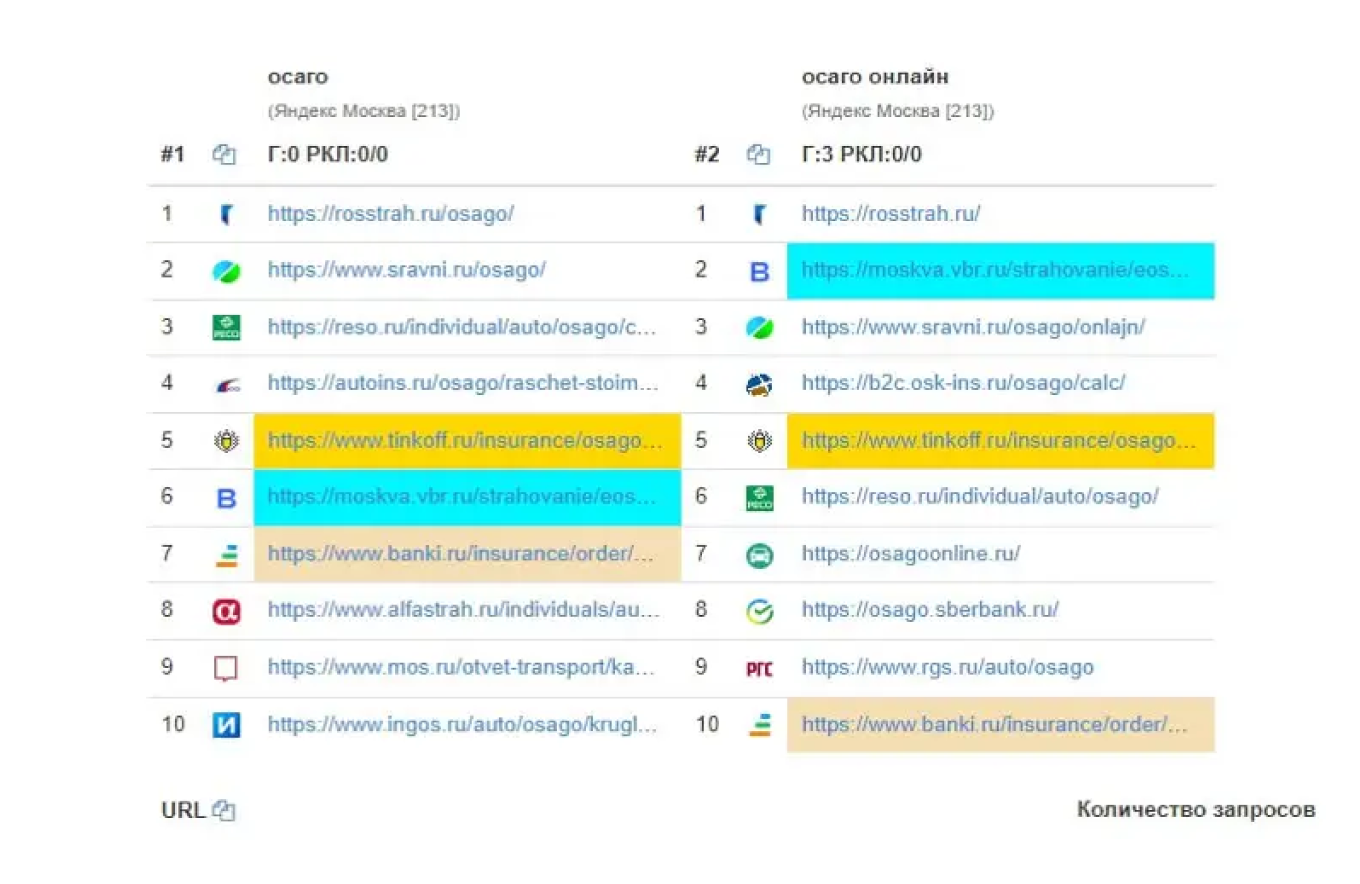
Task: Click the mos.ru favicon in left column
Action: pyautogui.click(x=226, y=668)
